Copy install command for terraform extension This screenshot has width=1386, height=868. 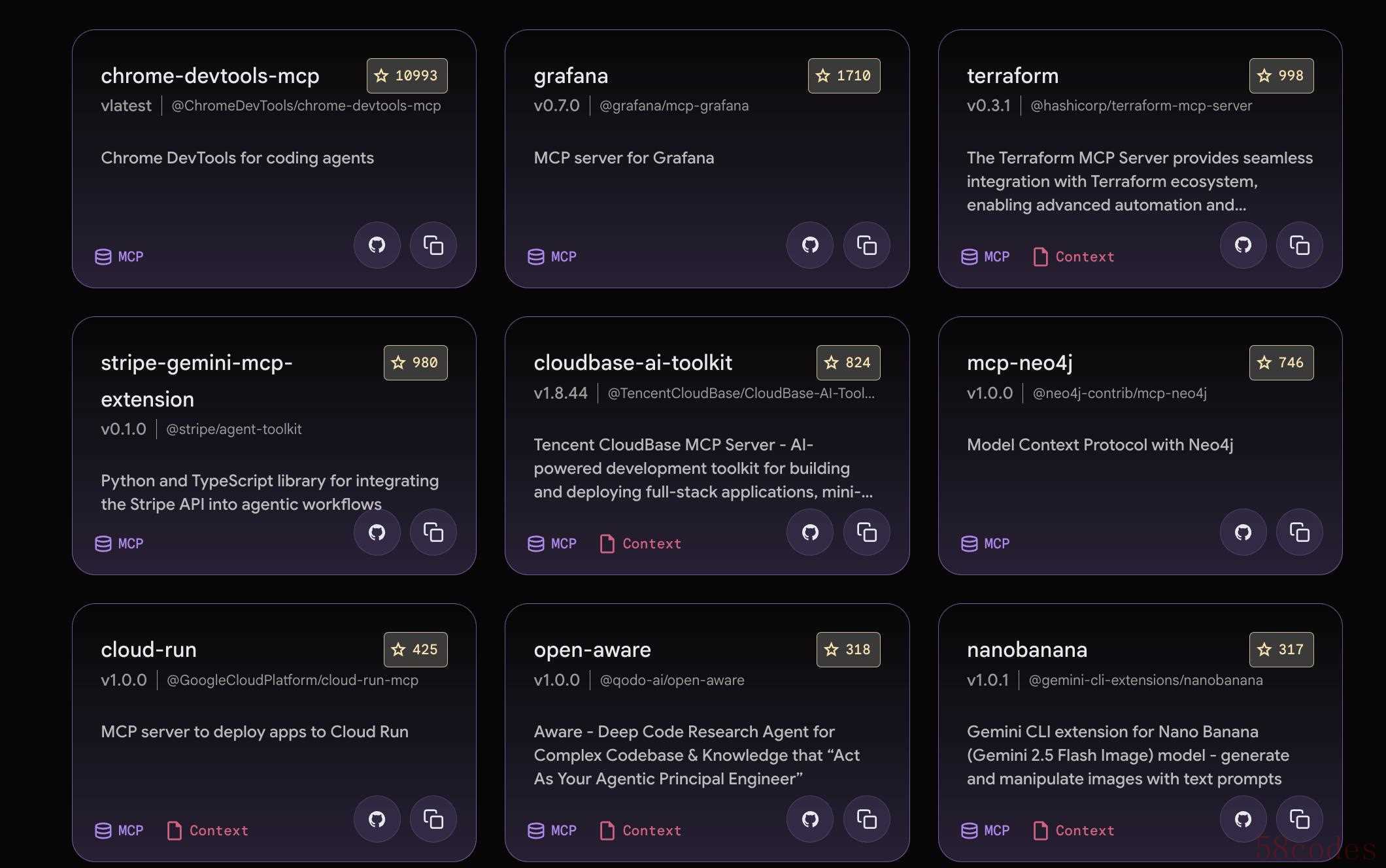1299,245
